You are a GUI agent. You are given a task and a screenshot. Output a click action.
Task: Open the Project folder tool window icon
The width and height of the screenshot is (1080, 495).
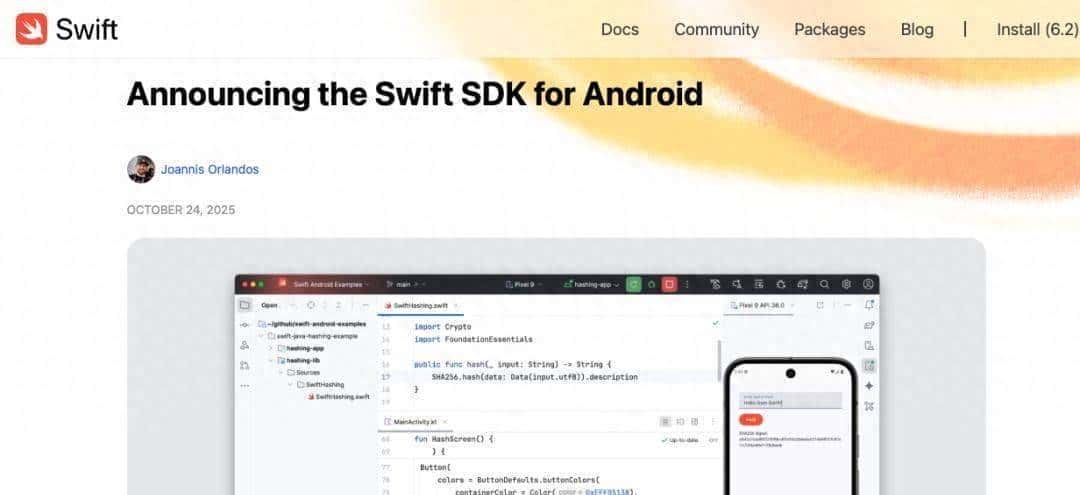click(x=245, y=305)
